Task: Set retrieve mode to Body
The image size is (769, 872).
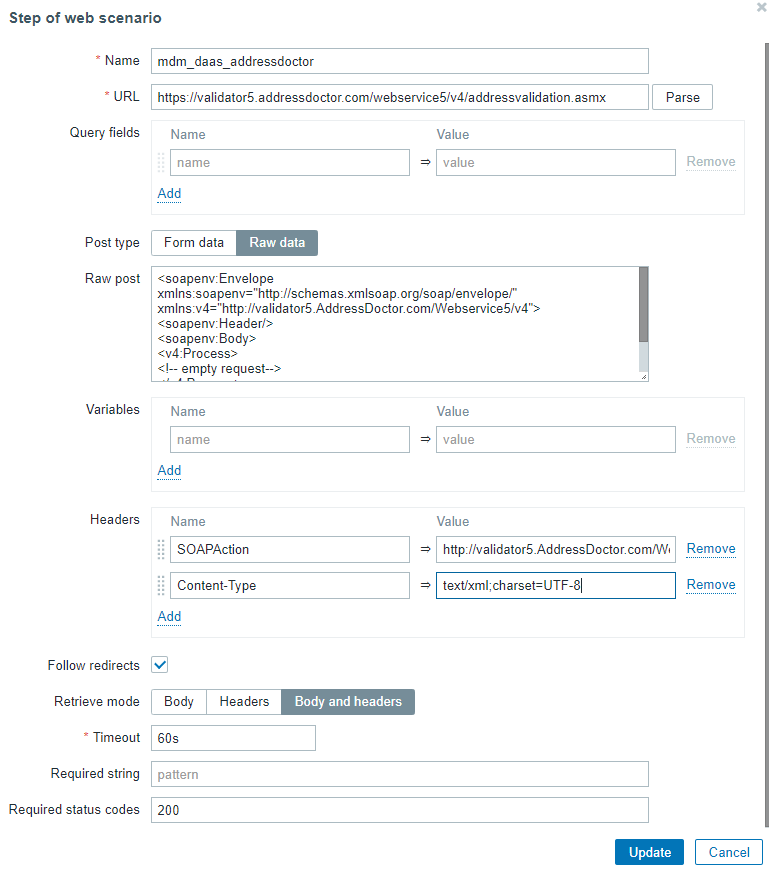Action: coord(179,702)
